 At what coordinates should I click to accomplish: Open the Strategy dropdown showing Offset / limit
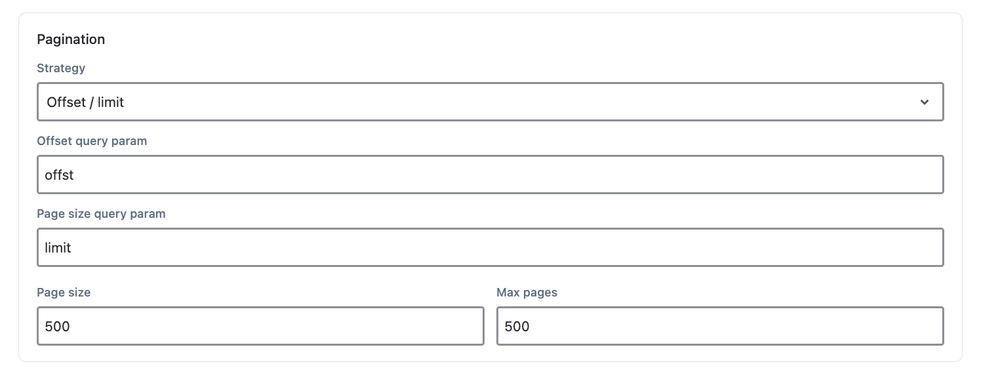pyautogui.click(x=490, y=102)
